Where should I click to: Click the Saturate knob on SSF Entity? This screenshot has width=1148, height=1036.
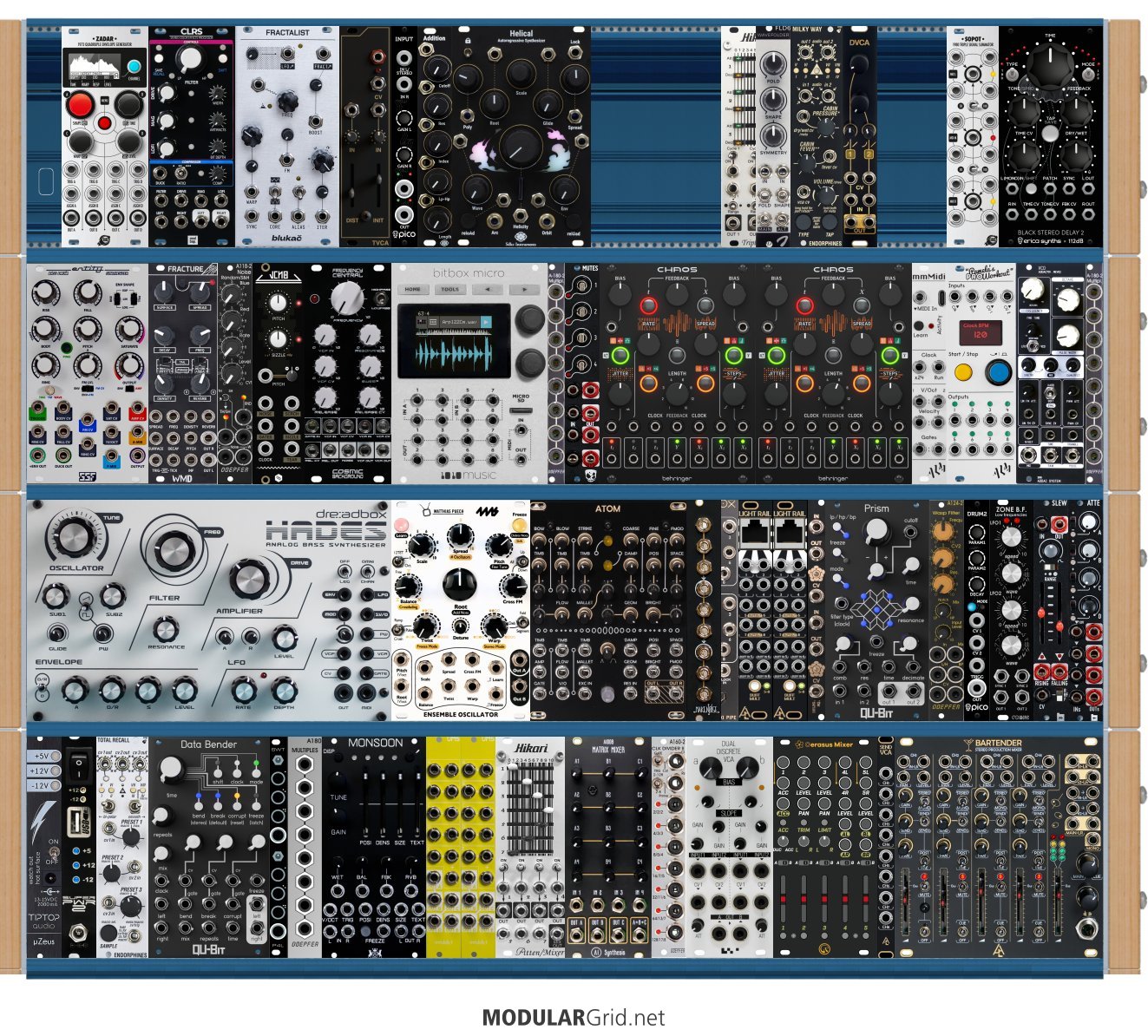129,331
